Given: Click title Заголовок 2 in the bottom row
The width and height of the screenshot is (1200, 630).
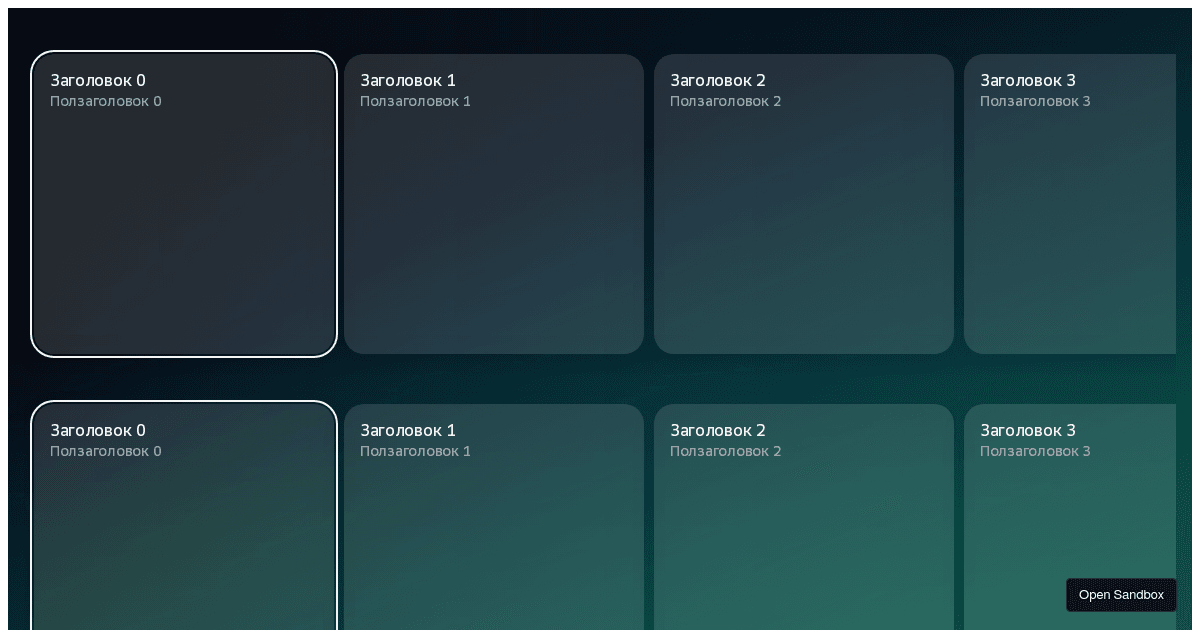Looking at the screenshot, I should click(717, 431).
